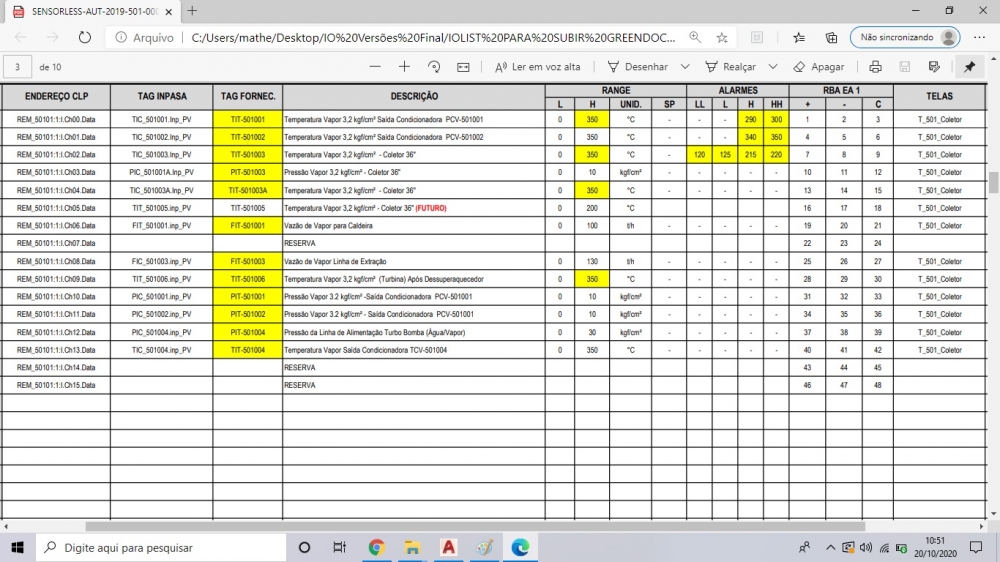Click the save as icon
This screenshot has height=562, width=1000.
click(934, 66)
